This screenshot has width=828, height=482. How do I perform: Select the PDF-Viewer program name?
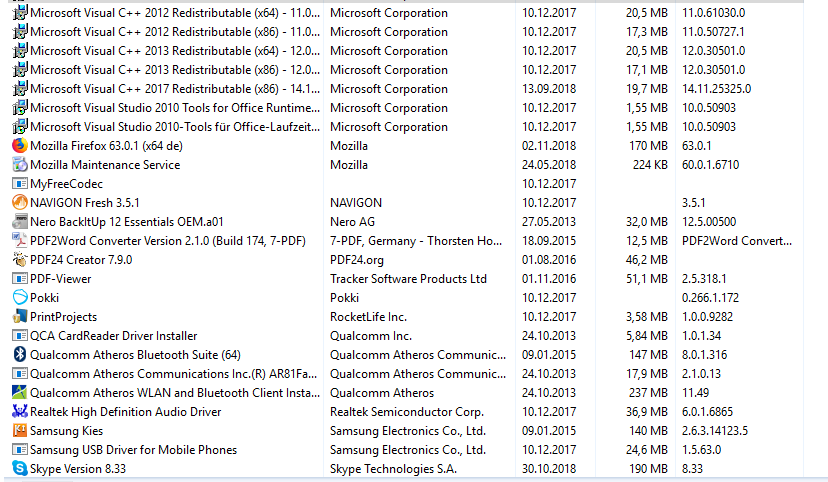pos(61,279)
